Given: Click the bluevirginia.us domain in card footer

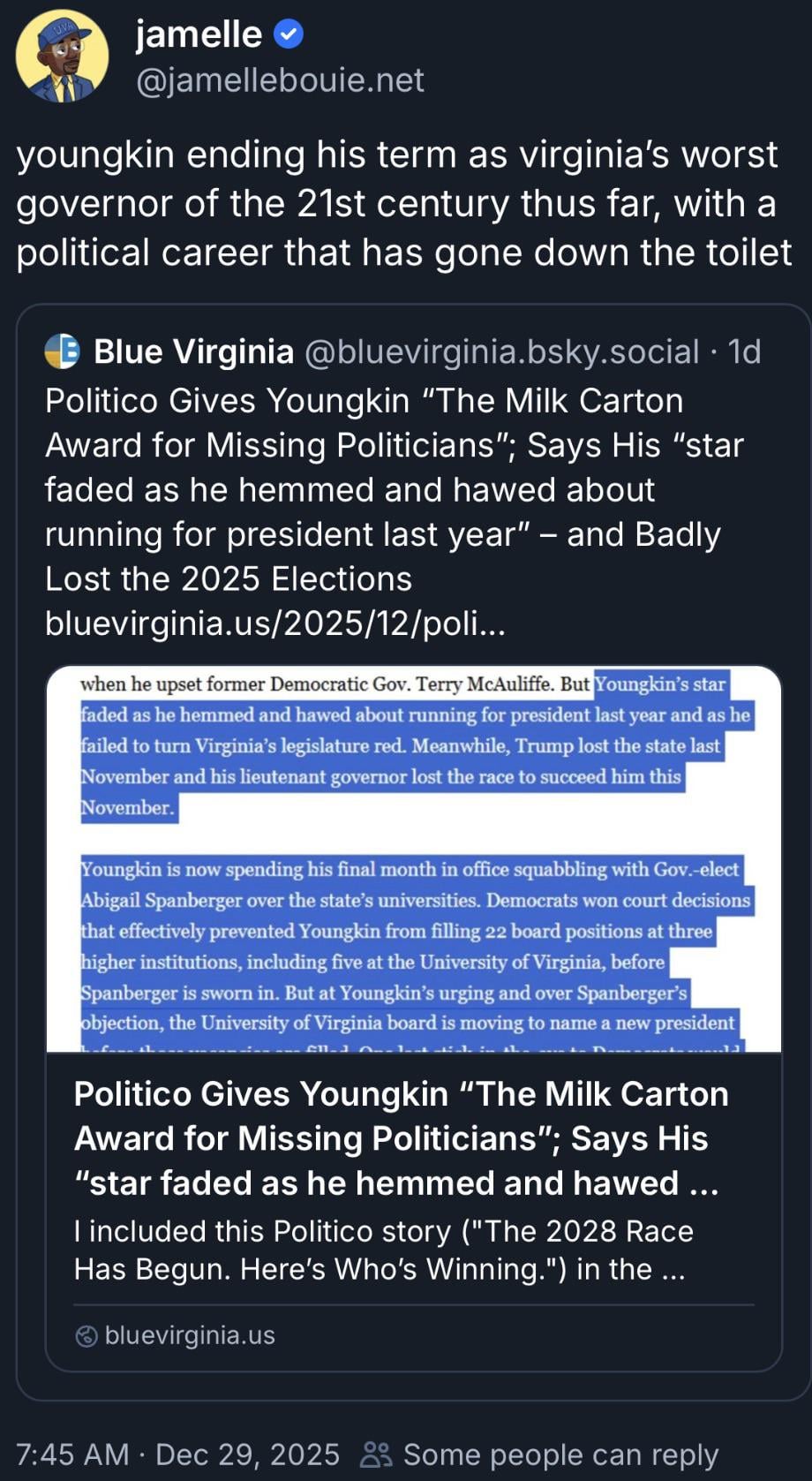Looking at the screenshot, I should coord(190,1335).
